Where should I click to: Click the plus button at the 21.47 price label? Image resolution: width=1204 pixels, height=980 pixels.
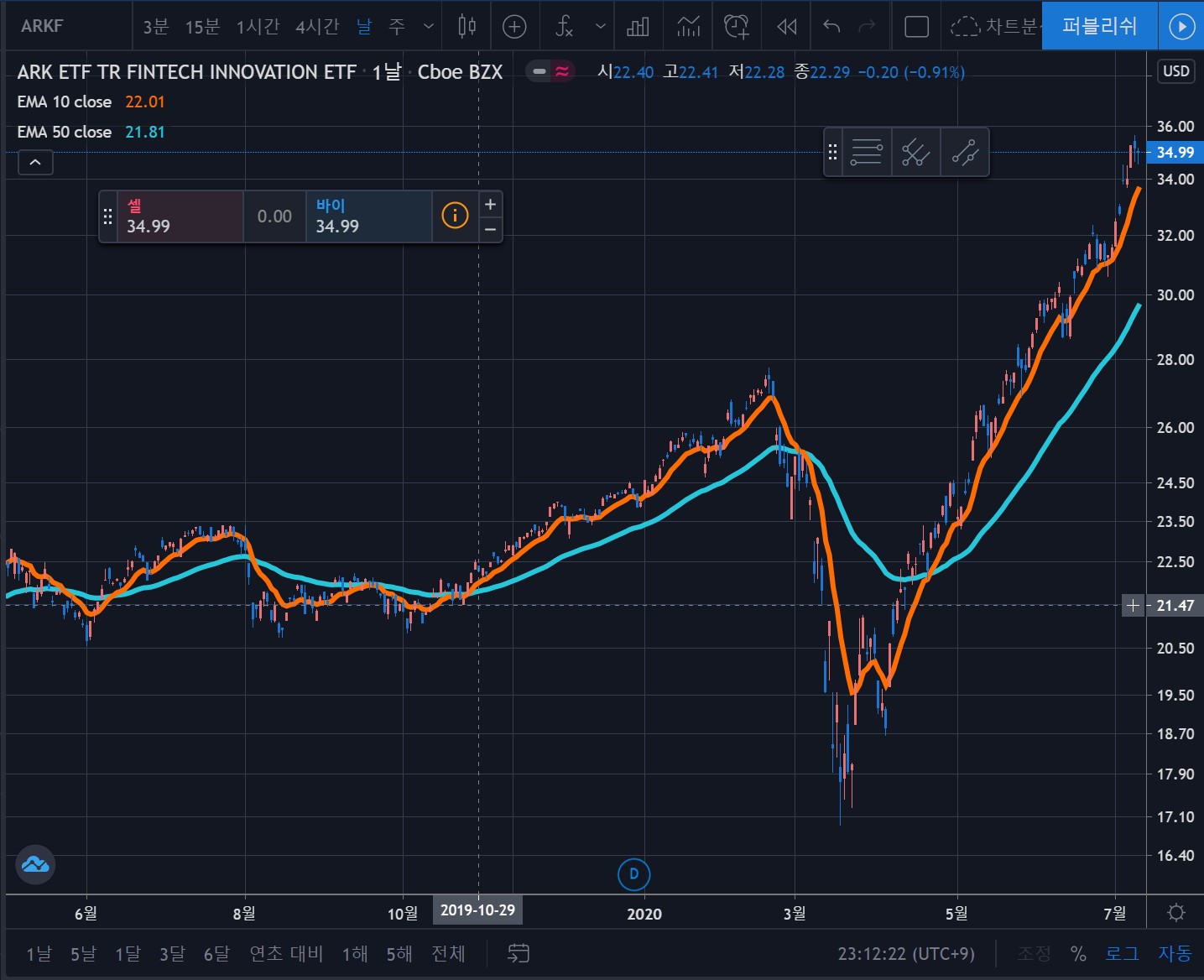click(x=1133, y=605)
